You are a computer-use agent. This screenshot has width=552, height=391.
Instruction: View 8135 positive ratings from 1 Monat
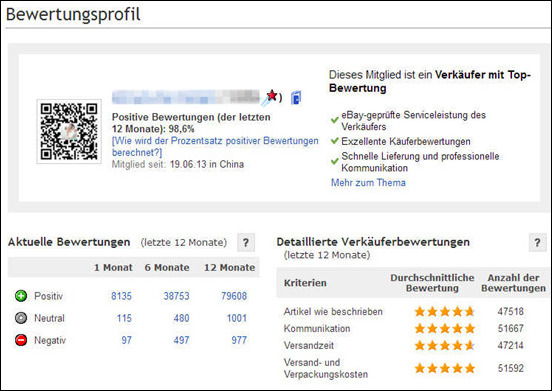[121, 296]
